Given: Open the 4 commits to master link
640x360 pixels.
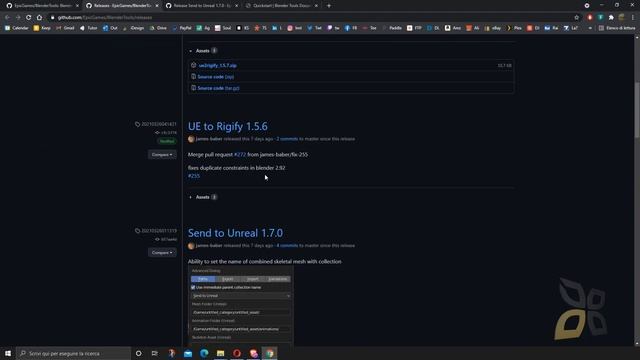Looking at the screenshot, I should click(x=287, y=246).
